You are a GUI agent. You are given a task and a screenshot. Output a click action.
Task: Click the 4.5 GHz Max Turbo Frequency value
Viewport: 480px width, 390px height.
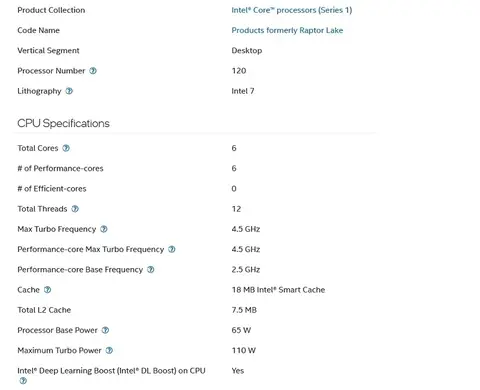point(246,229)
